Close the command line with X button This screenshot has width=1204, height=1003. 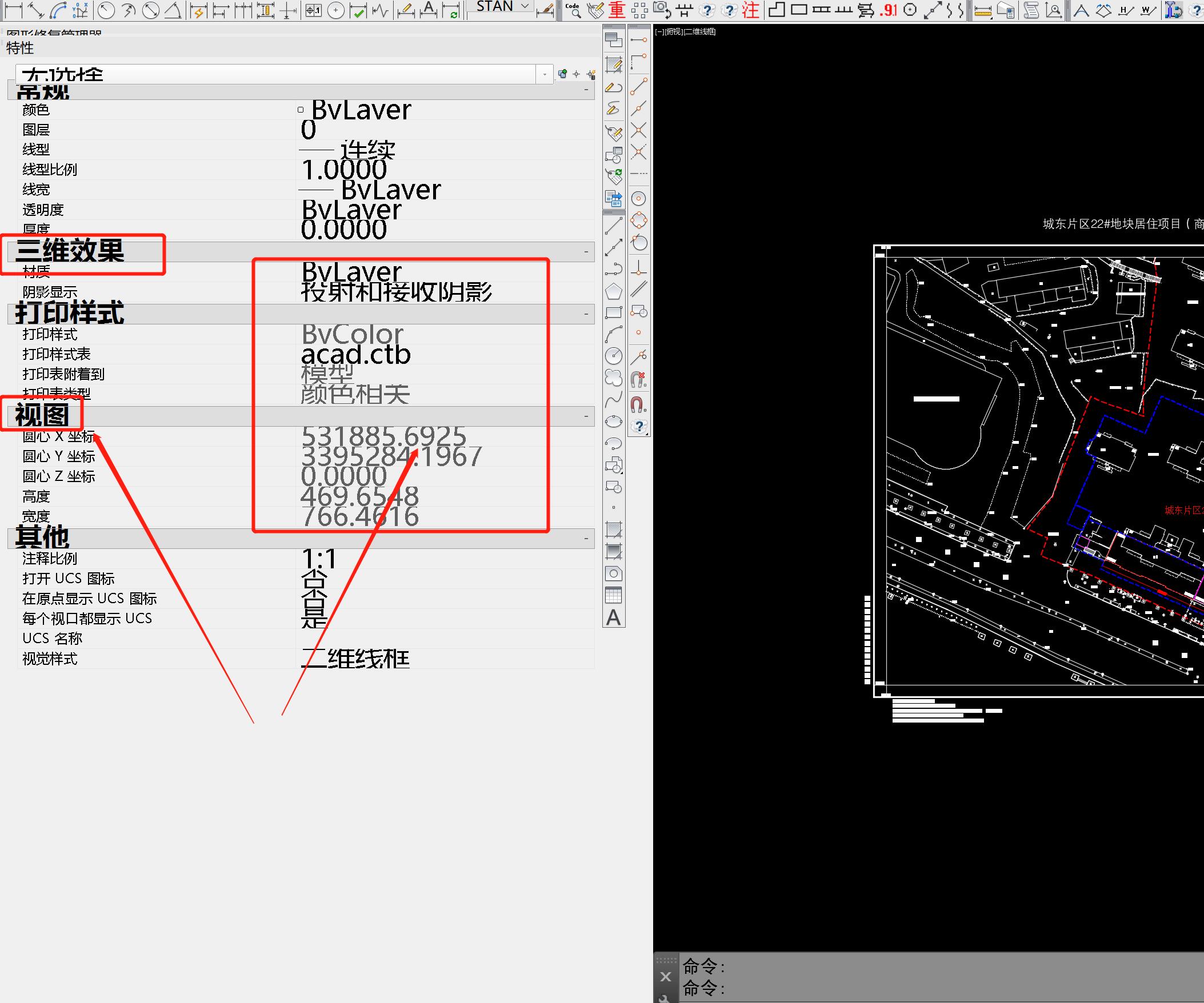pyautogui.click(x=666, y=977)
